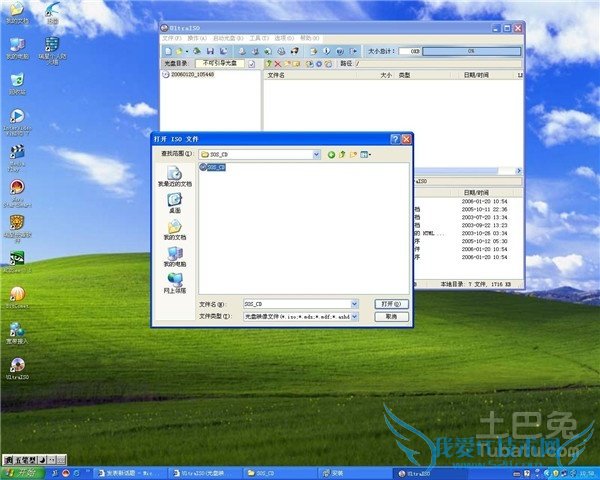The image size is (600, 480).
Task: Click the Save As icon in UltraISO toolbar
Action: (223, 51)
